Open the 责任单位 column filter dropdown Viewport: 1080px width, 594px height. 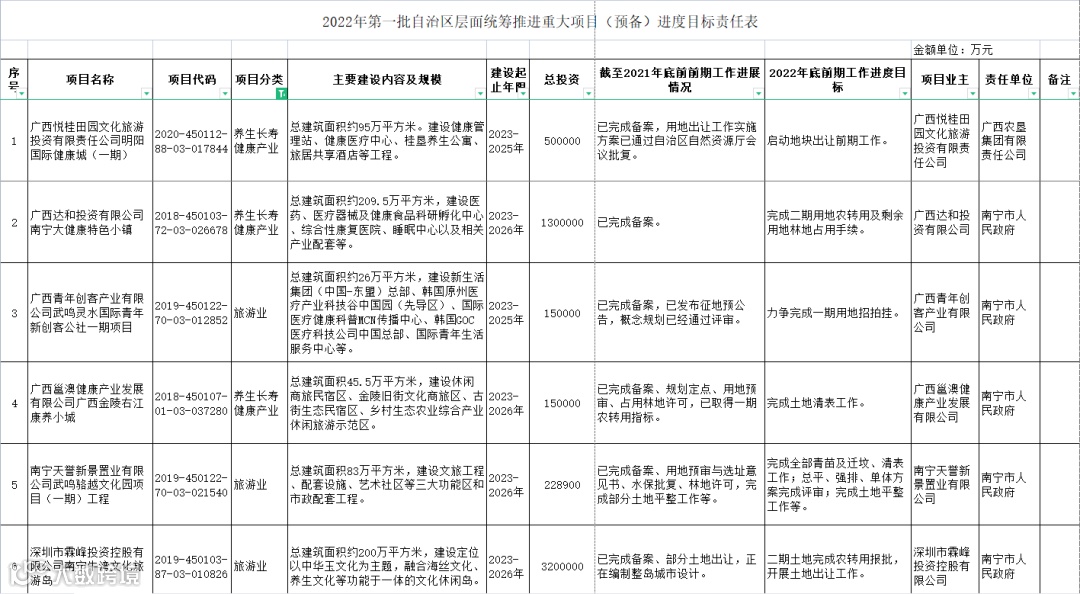point(1033,94)
